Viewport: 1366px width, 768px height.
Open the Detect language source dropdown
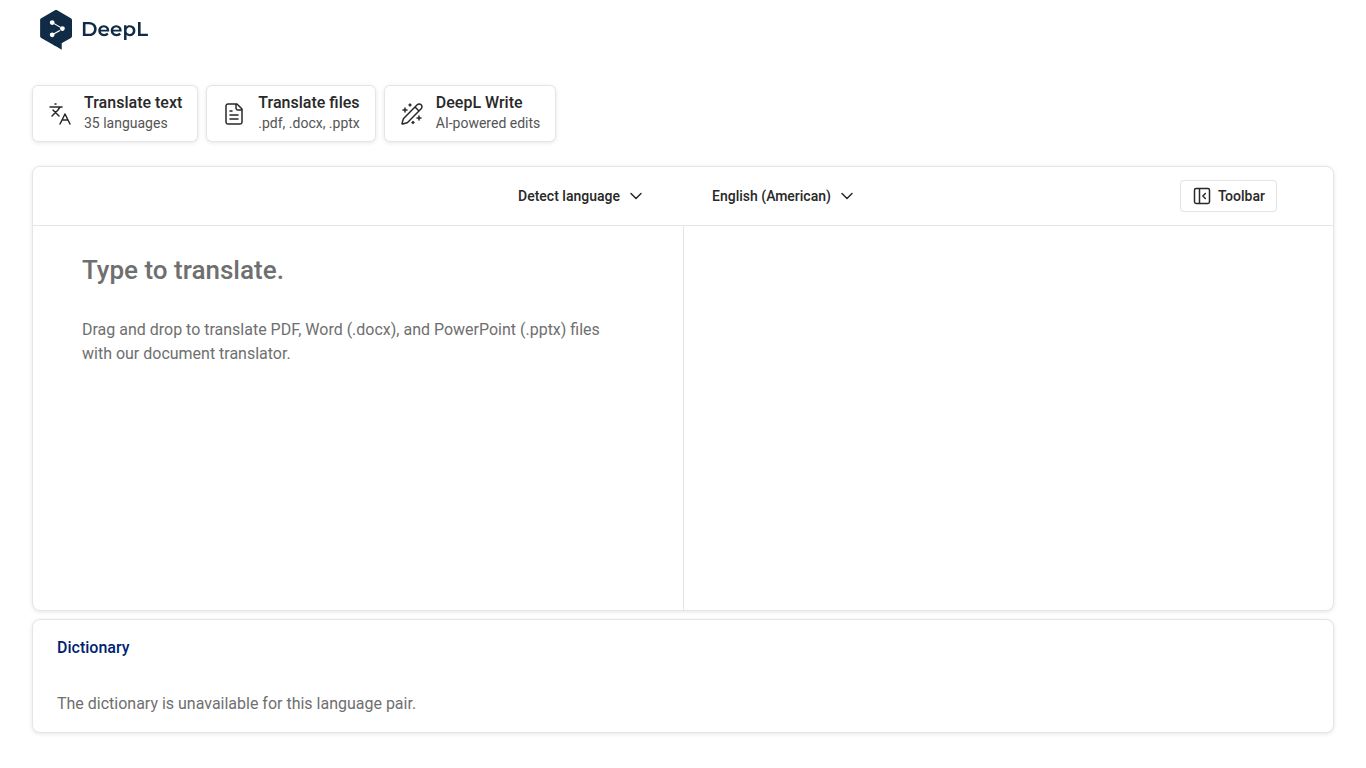568,196
